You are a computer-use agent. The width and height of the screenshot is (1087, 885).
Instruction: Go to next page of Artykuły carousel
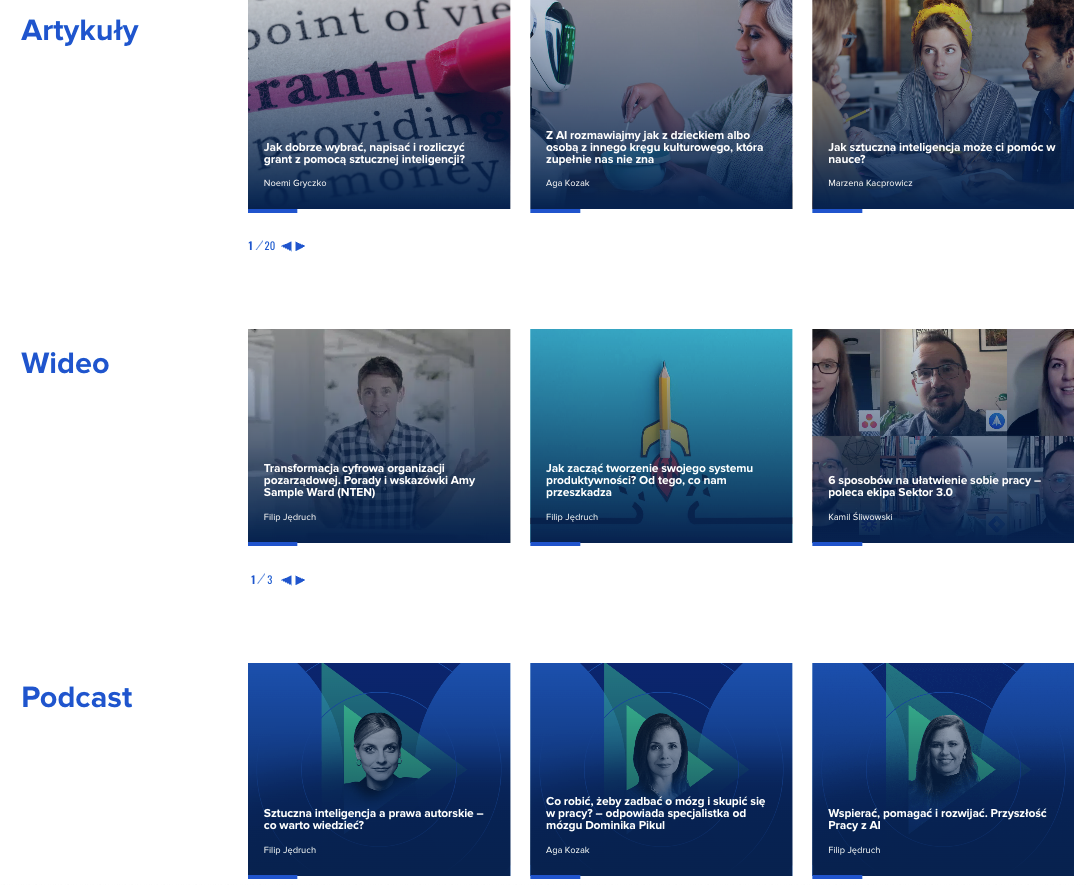(x=301, y=246)
